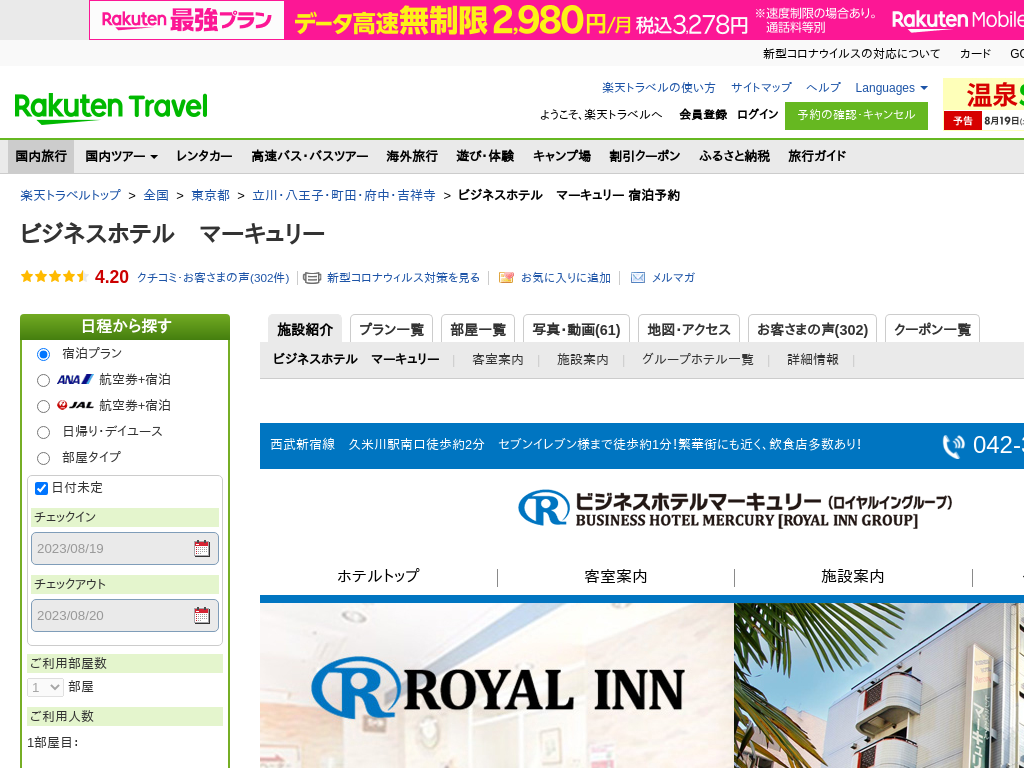Screen dimensions: 1024x768
Task: Click the Rakuten Travel logo
Action: [111, 108]
